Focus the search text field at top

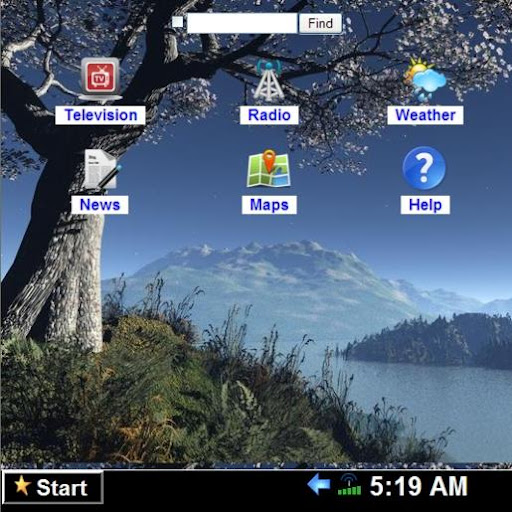pos(242,23)
